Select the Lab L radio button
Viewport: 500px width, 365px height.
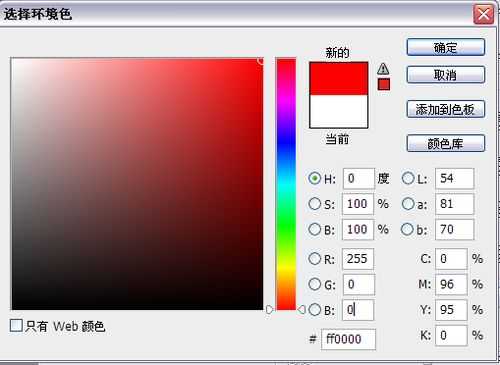point(408,178)
